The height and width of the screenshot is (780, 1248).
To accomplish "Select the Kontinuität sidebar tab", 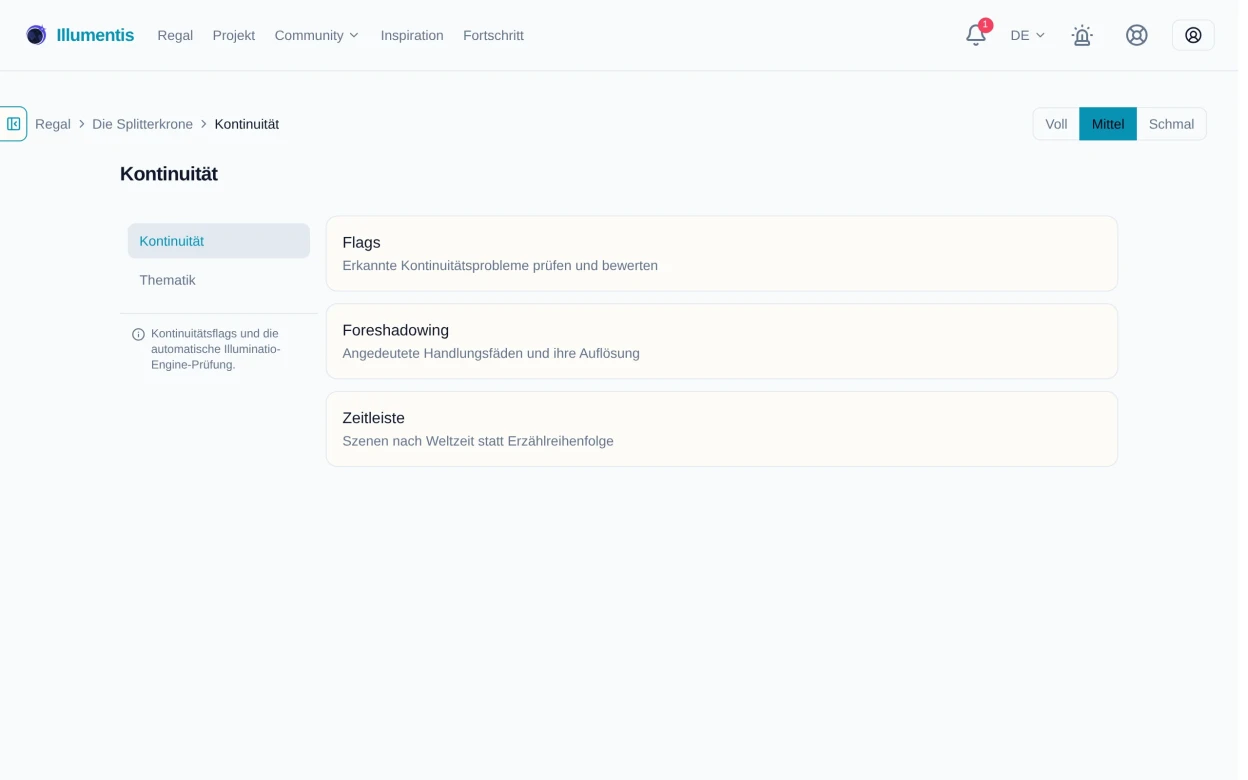I will 219,241.
